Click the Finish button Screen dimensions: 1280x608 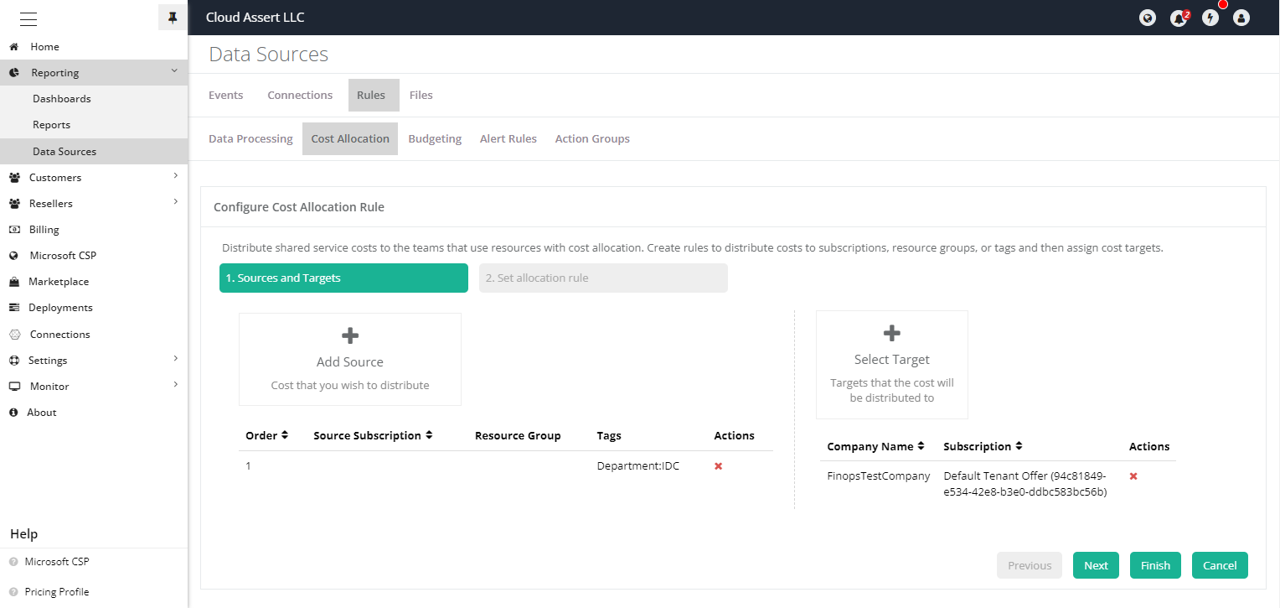coord(1155,565)
